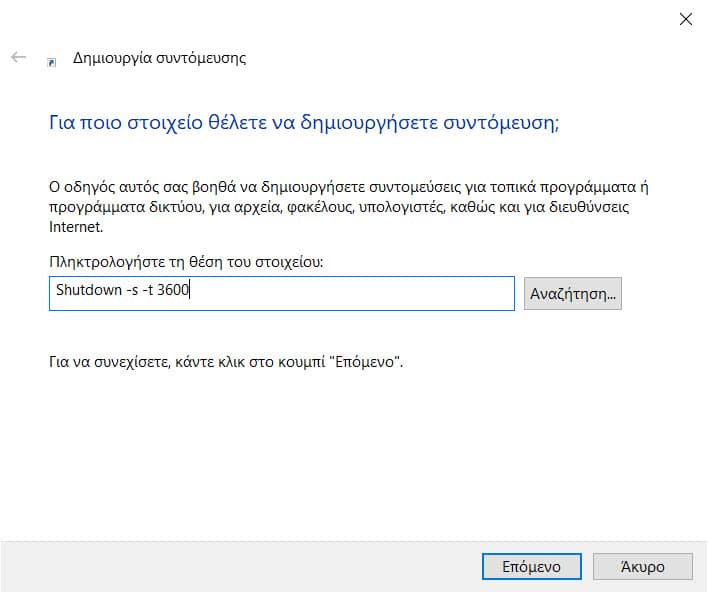Click the -s switch in the location field
Viewport: 708px width, 592px height.
[124, 293]
